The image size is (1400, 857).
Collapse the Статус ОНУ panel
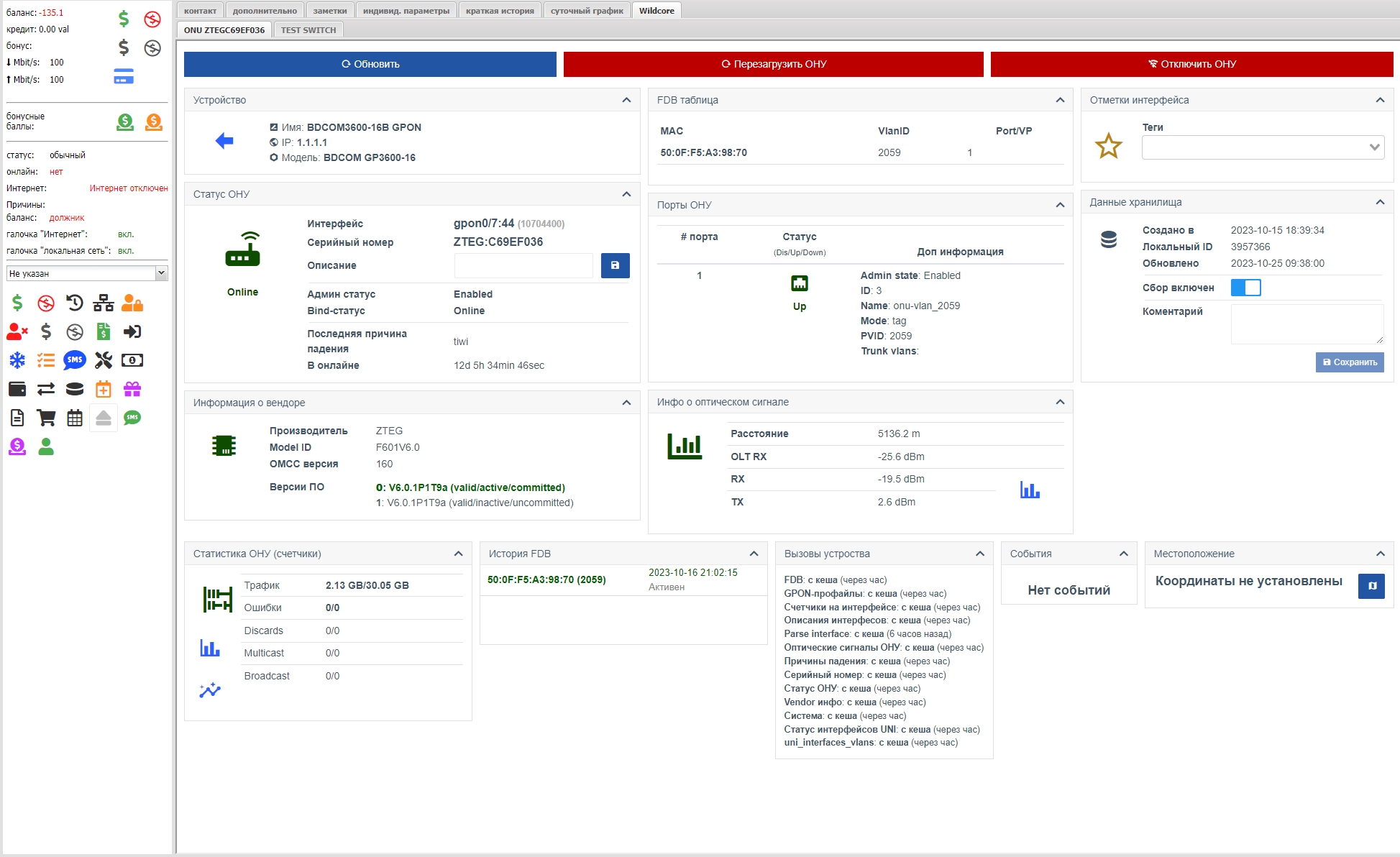(626, 194)
